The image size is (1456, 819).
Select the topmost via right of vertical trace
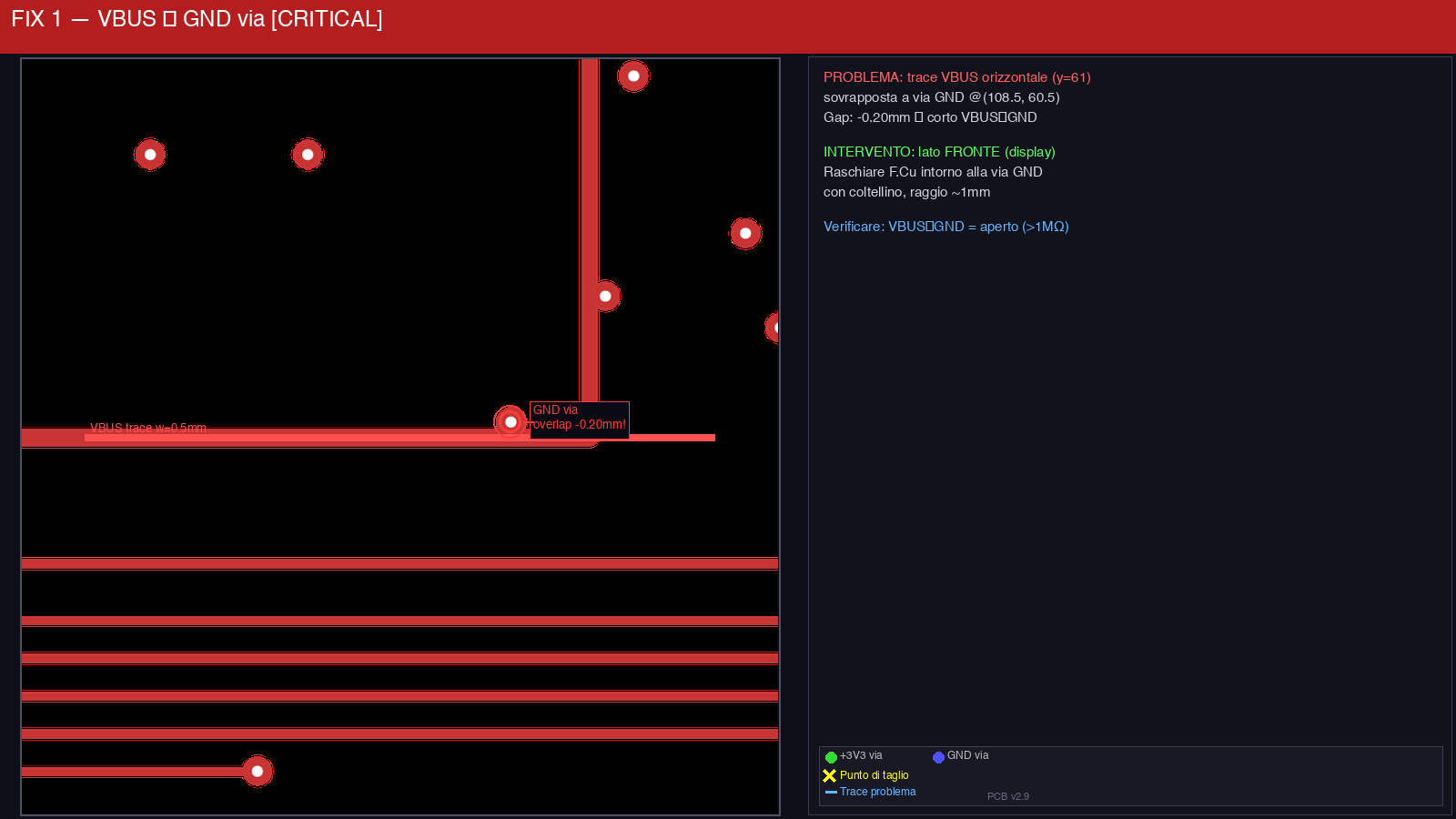[x=633, y=76]
